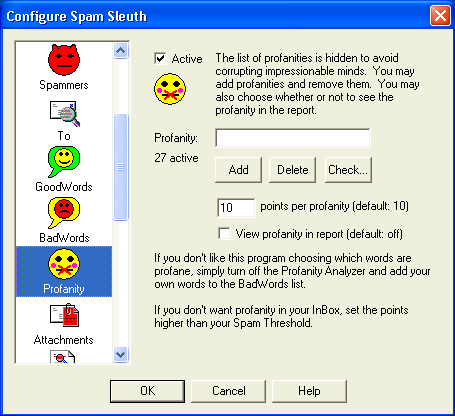455x416 pixels.
Task: Click the points per profanity field
Action: tap(236, 208)
